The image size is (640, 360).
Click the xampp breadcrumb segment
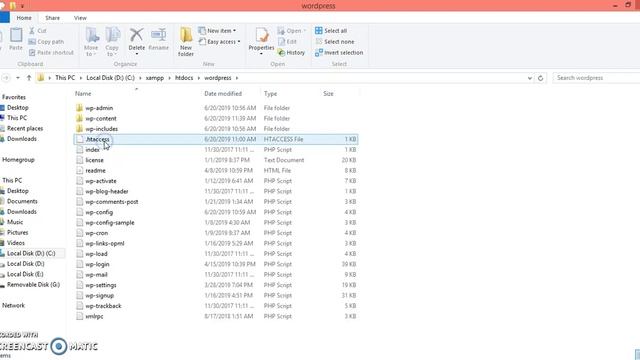(x=155, y=78)
